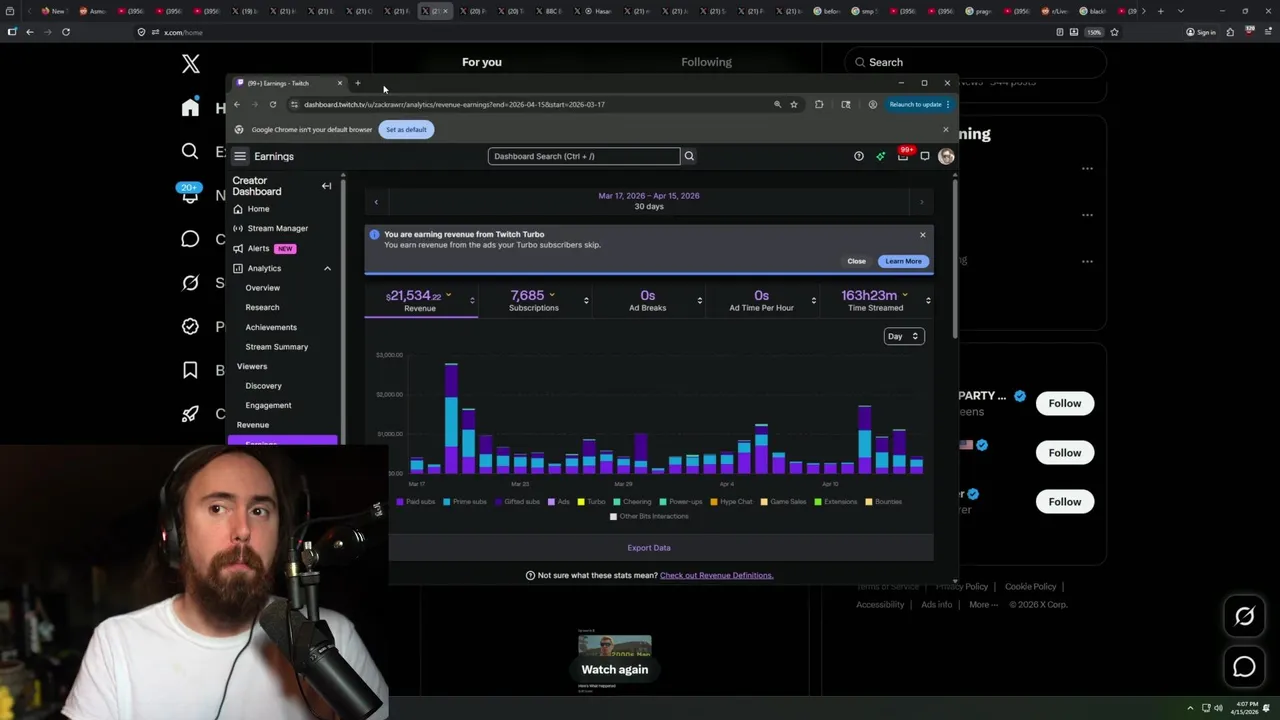Expand the Revenue stat dropdown chevron
The width and height of the screenshot is (1280, 720).
(x=448, y=295)
